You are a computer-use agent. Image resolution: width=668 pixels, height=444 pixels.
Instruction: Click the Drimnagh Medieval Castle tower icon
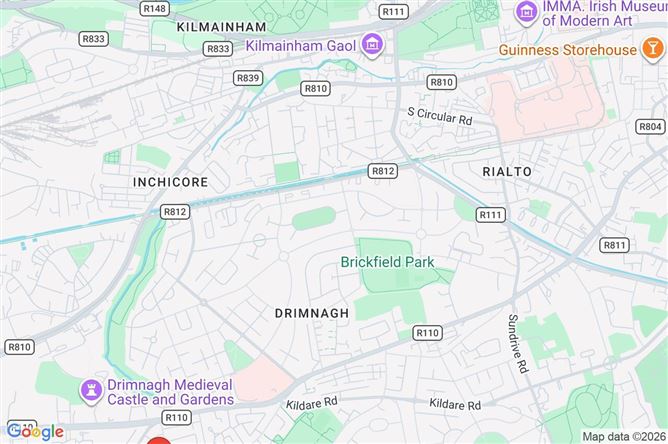pos(91,392)
